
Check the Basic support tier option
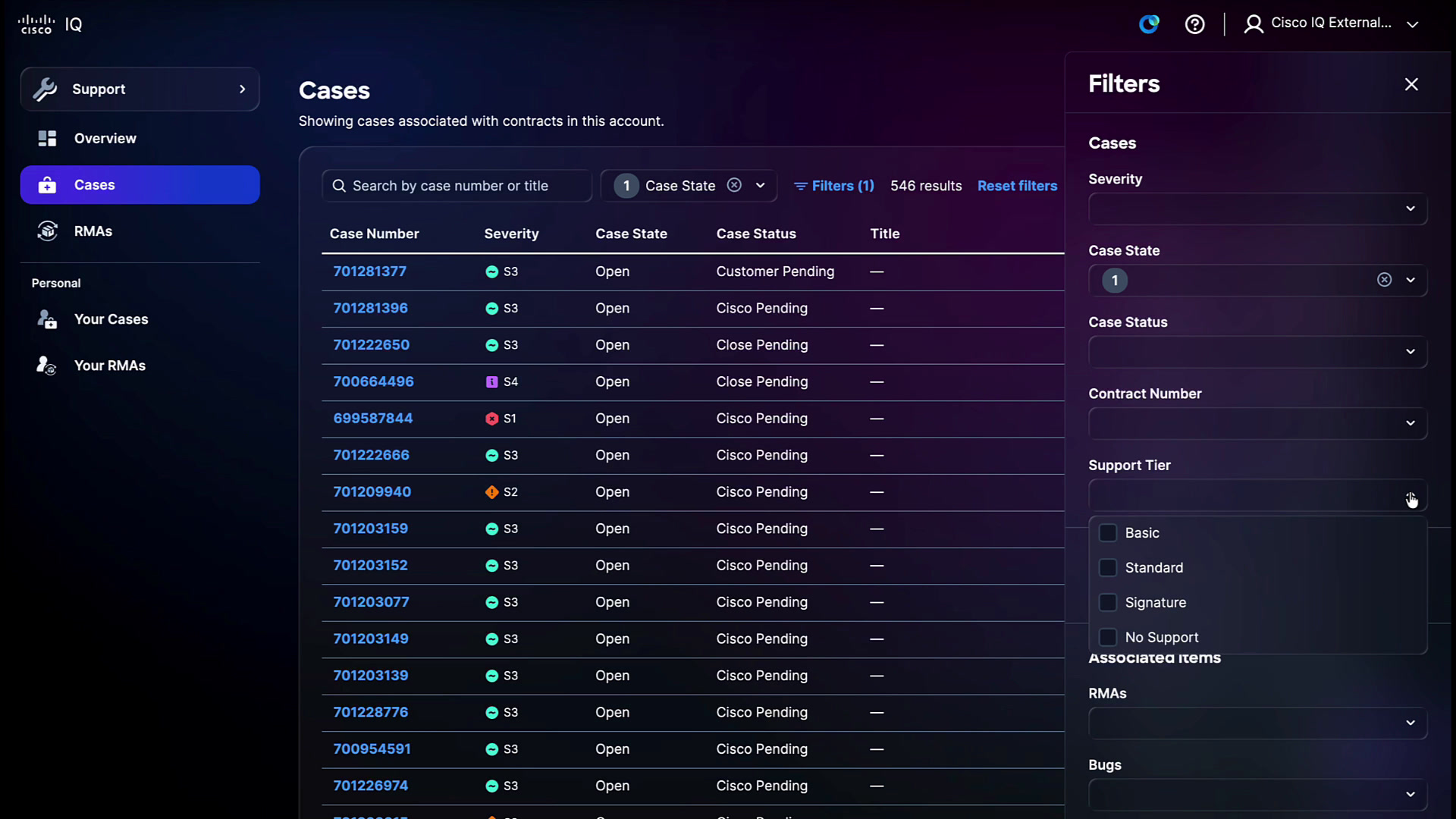[x=1108, y=533]
